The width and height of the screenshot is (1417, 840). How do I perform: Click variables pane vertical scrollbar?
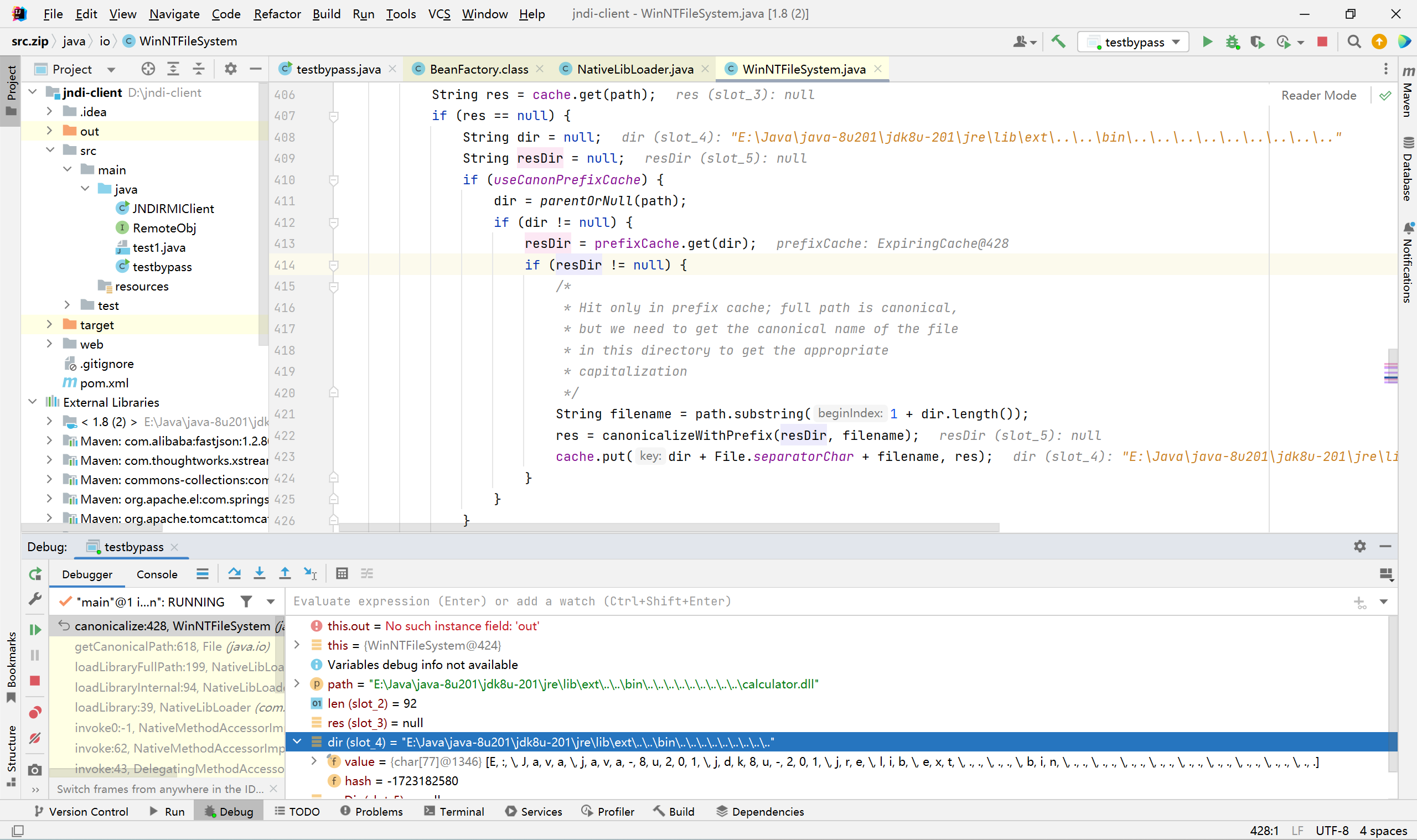(x=1393, y=694)
